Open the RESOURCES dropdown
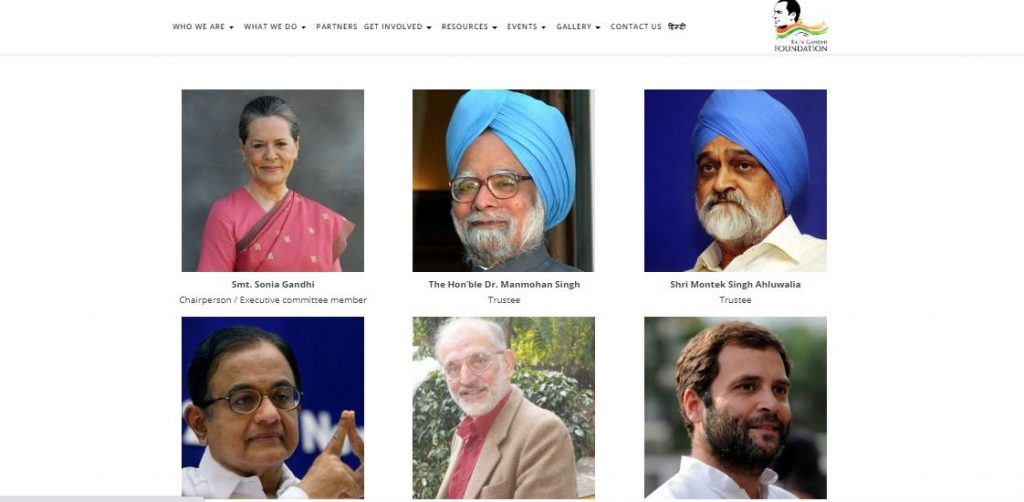 point(469,27)
